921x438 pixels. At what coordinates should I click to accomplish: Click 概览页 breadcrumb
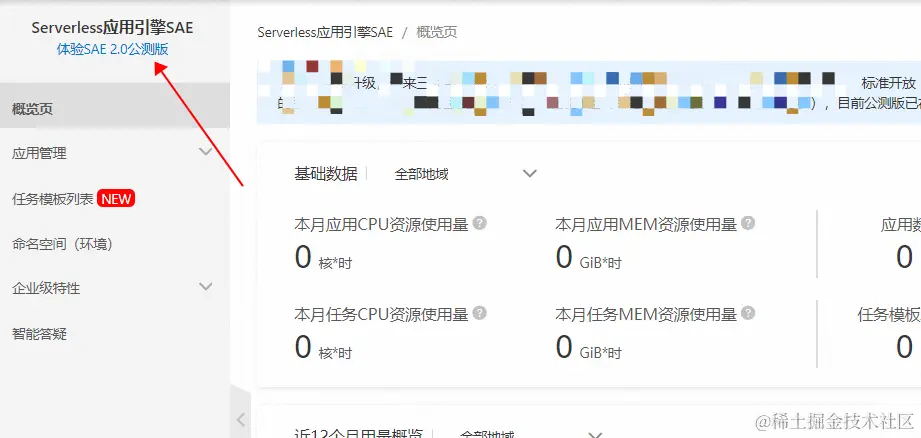(x=436, y=32)
